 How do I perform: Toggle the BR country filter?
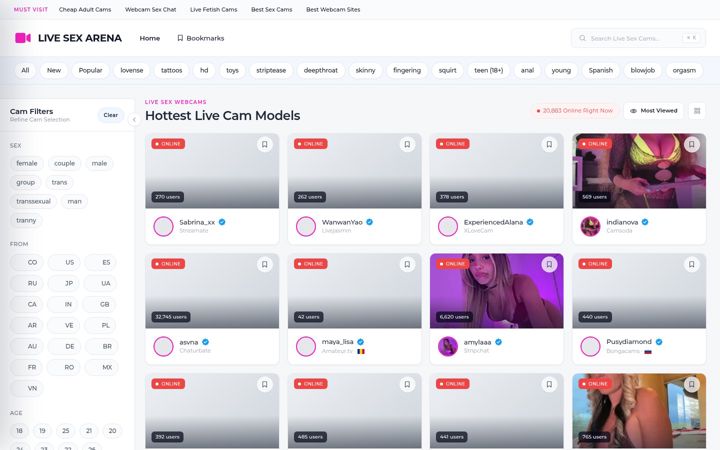102,346
